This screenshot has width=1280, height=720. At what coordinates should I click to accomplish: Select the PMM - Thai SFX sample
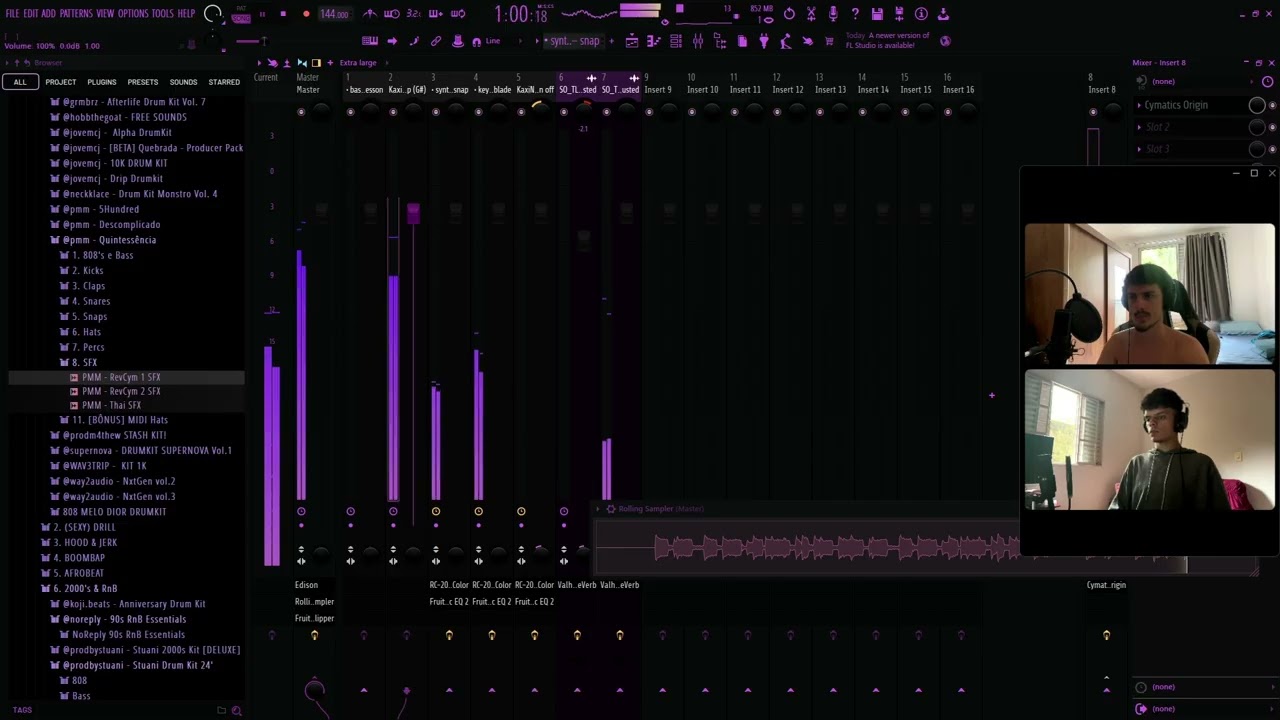click(x=111, y=405)
